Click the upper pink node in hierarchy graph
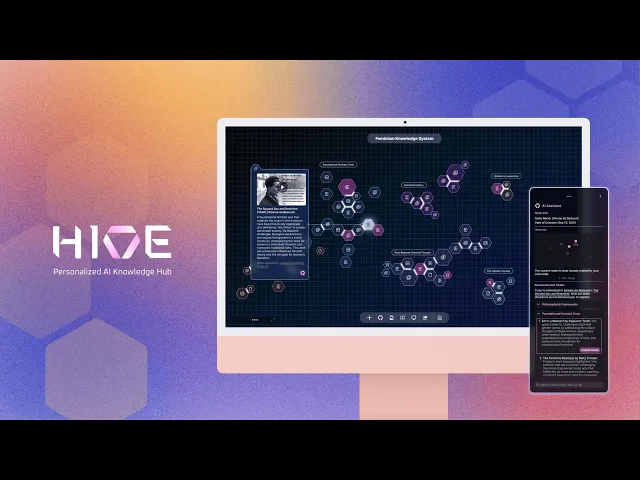Screen dimensions: 640x480 click(x=576, y=242)
